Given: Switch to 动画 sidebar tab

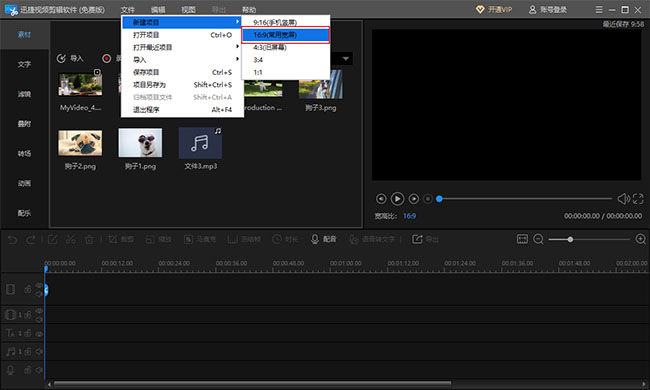Looking at the screenshot, I should 24,183.
